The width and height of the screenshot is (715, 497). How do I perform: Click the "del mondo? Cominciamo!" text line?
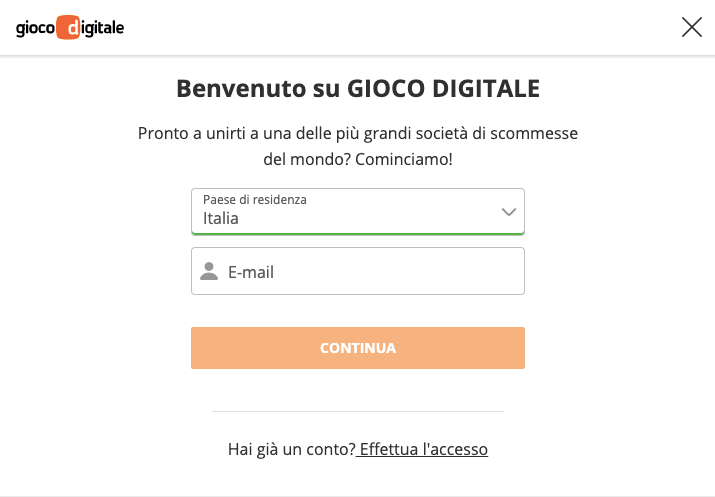tap(358, 159)
